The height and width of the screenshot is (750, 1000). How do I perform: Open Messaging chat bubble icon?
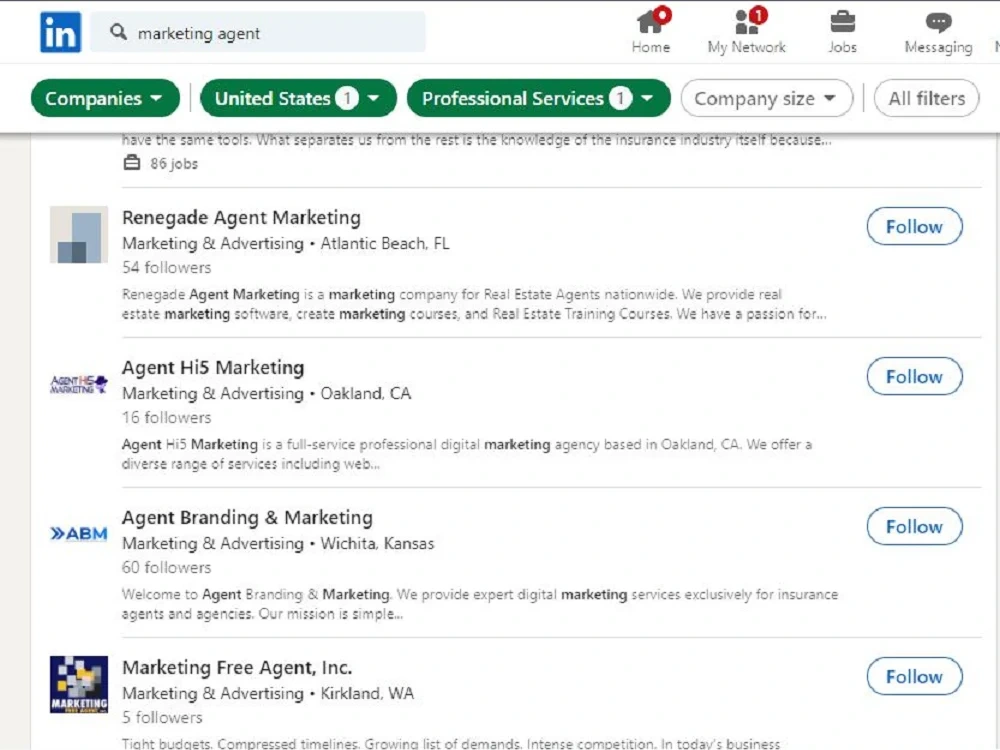point(938,23)
